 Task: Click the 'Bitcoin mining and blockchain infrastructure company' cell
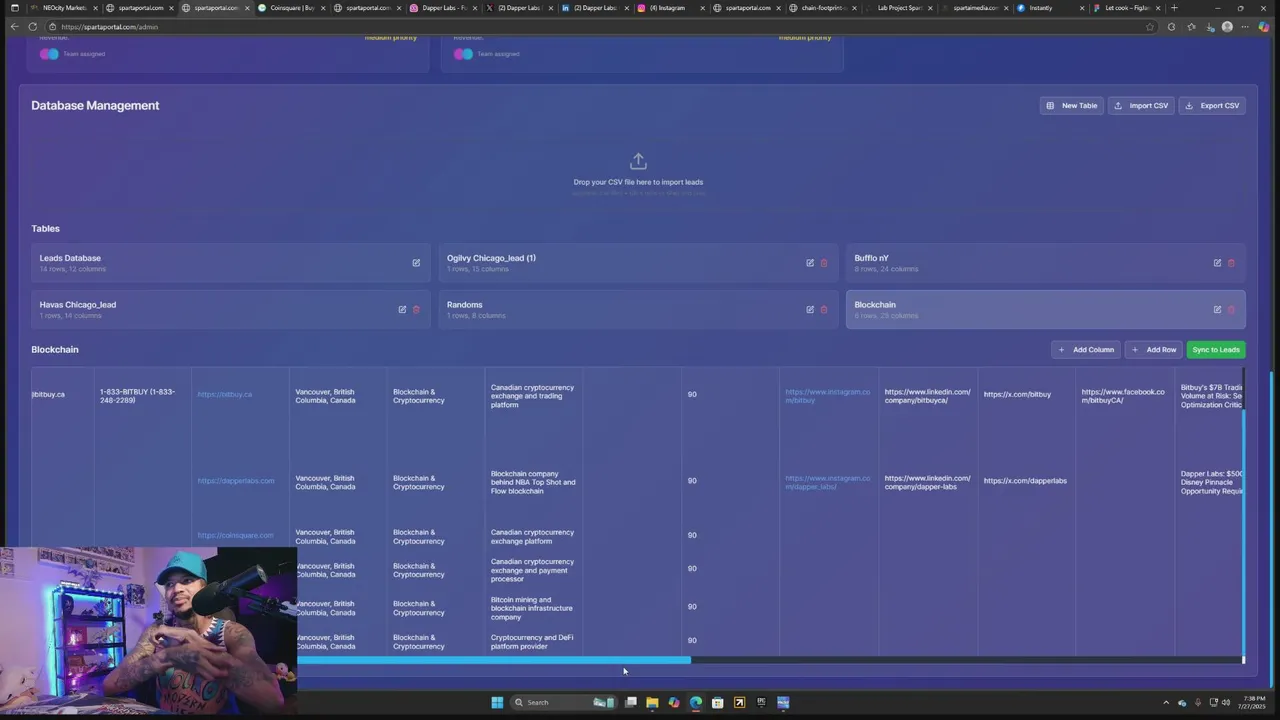(532, 608)
